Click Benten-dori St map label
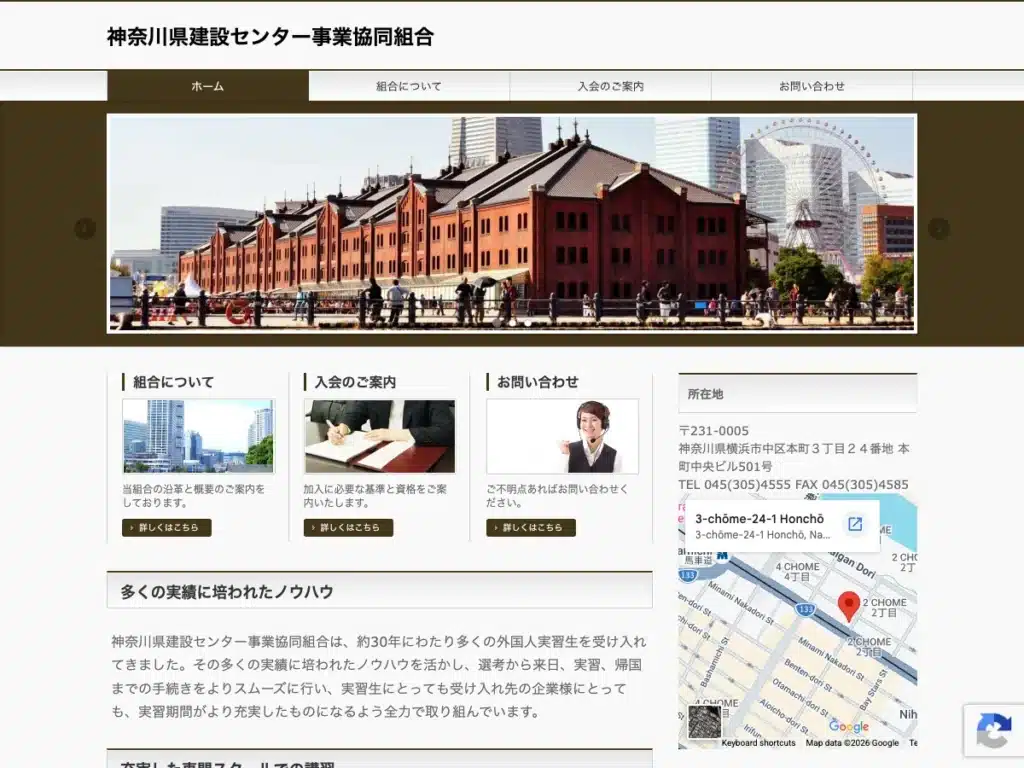Viewport: 1024px width, 768px height. pos(806,676)
